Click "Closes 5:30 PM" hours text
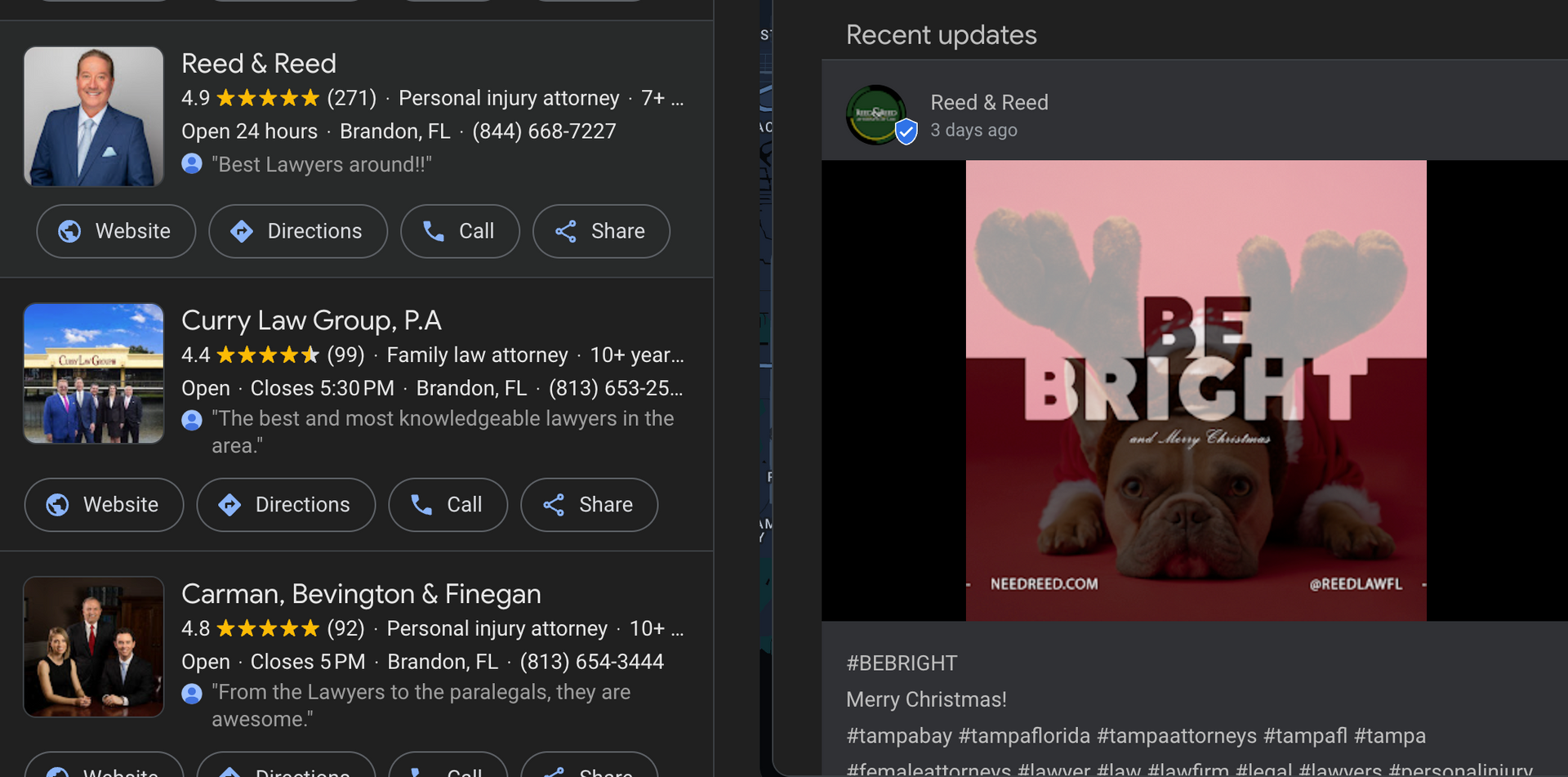1568x777 pixels. click(x=322, y=388)
